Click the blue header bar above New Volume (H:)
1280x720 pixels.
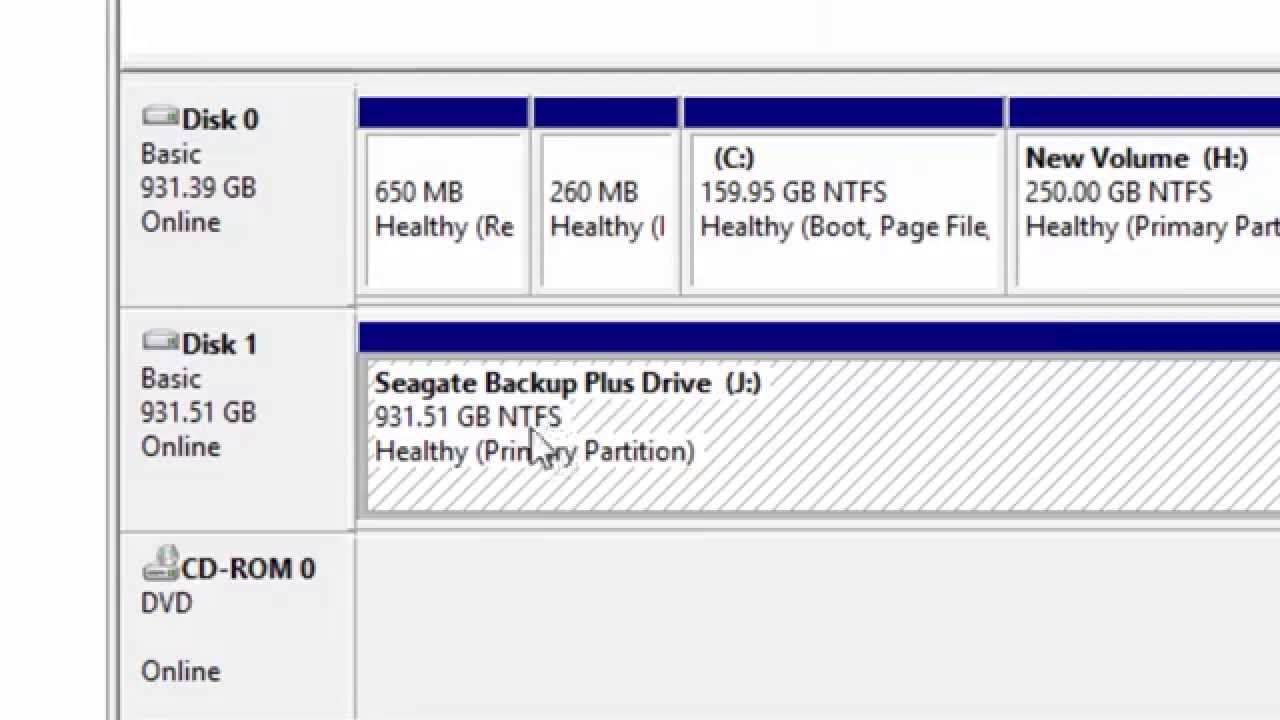pos(1144,112)
